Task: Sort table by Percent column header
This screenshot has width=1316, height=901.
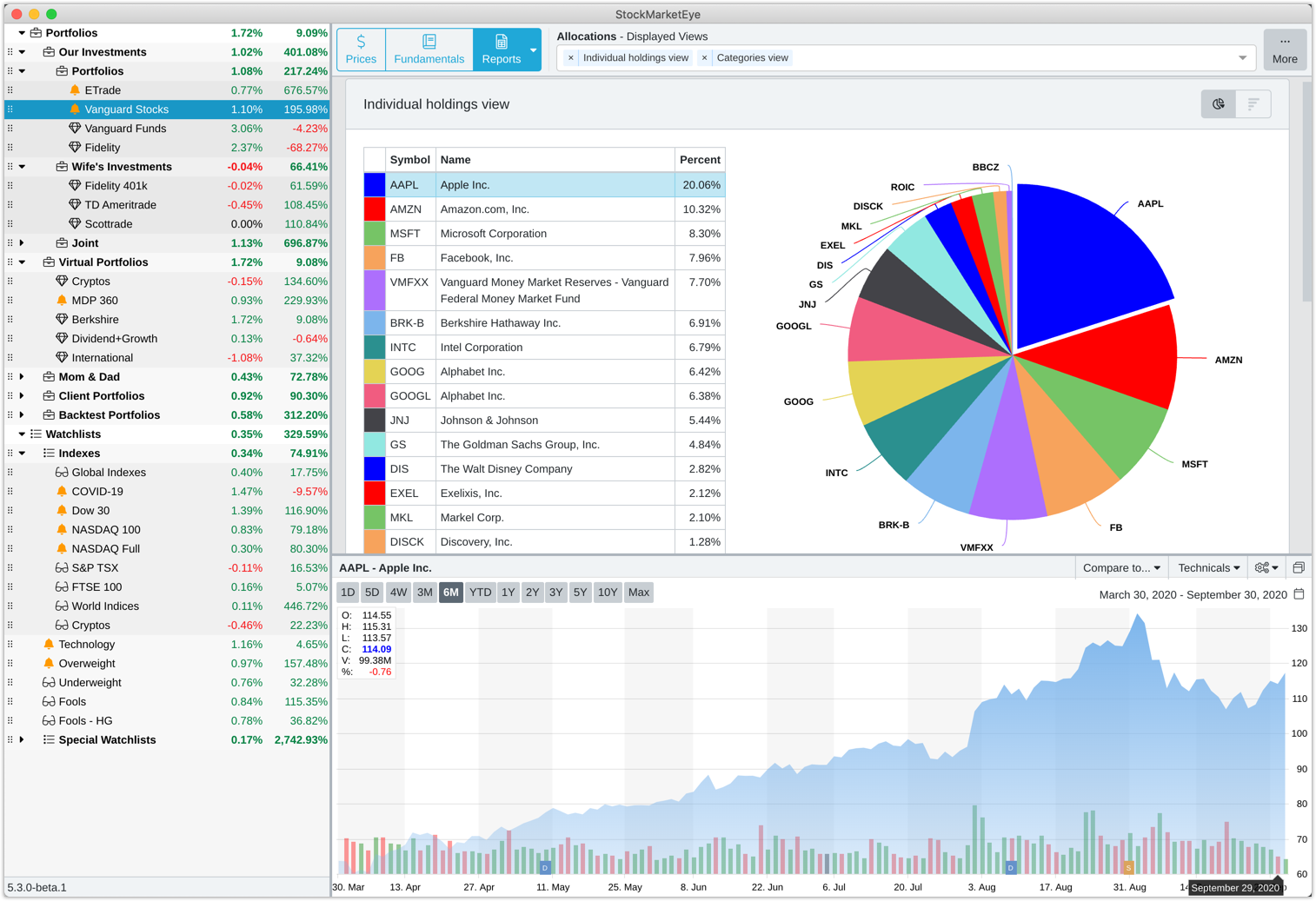Action: (700, 160)
